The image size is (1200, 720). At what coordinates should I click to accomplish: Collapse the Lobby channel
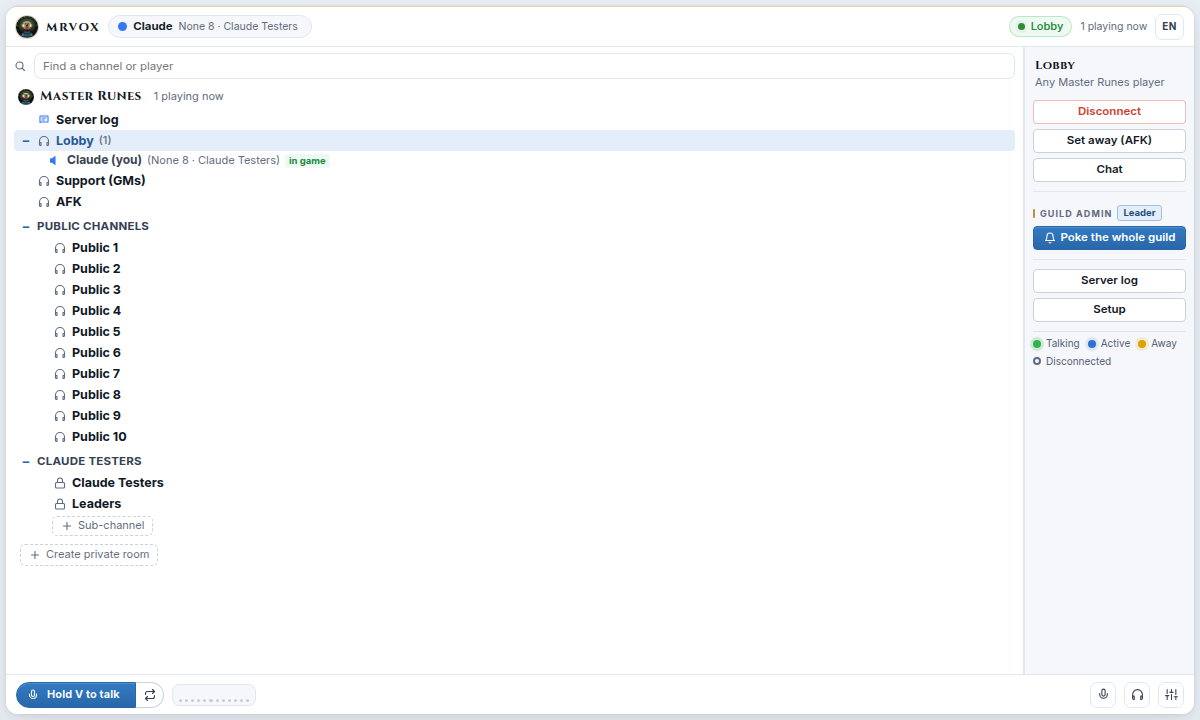point(26,141)
